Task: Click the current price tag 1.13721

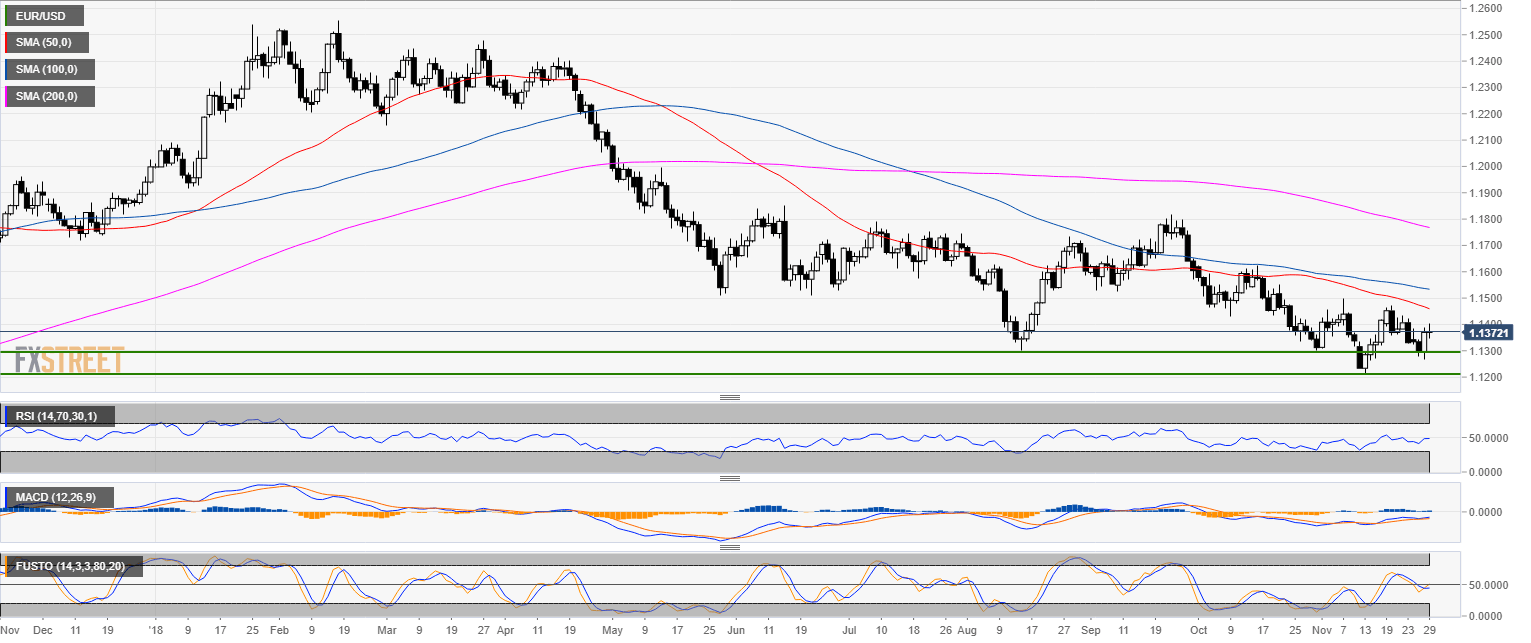Action: click(x=1491, y=332)
